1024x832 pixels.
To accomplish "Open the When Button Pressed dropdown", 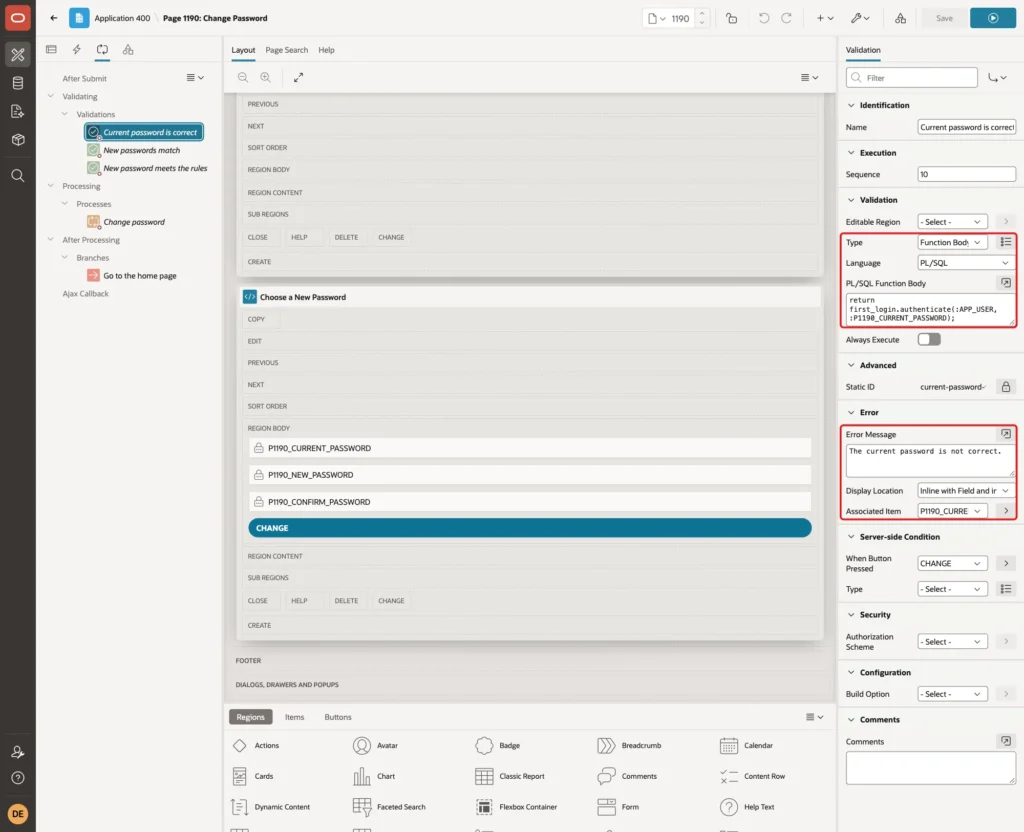I will [952, 563].
